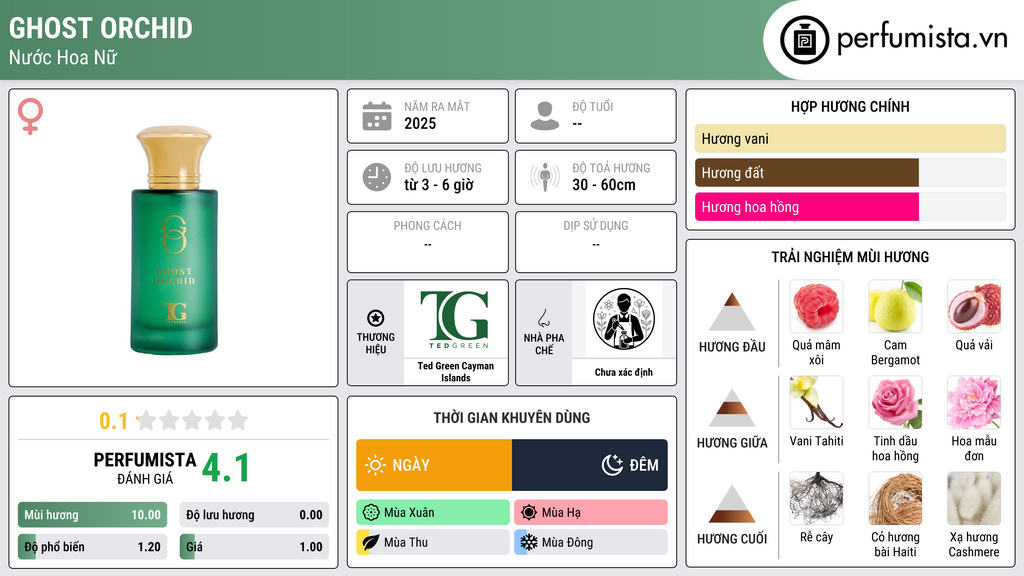Click the perfumista.vn bottle logo icon
1024x576 pixels.
coord(804,40)
